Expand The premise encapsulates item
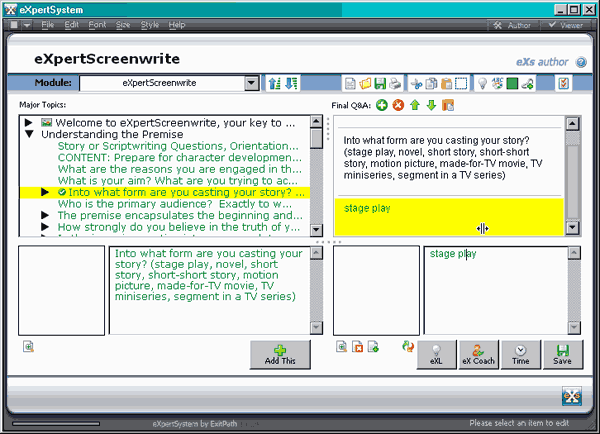This screenshot has width=600, height=434. coord(45,215)
